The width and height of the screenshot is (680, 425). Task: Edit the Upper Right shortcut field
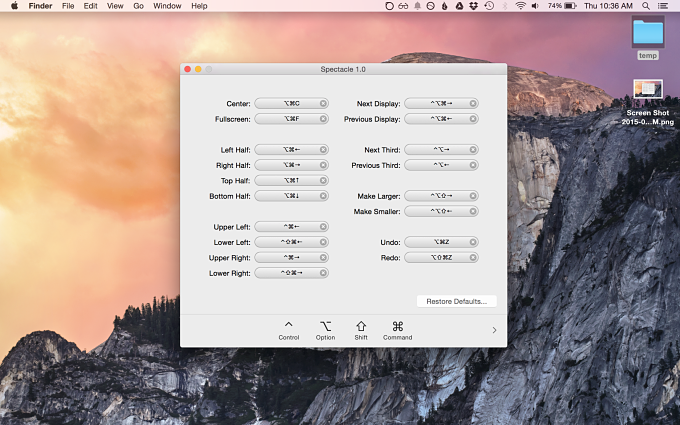point(291,258)
